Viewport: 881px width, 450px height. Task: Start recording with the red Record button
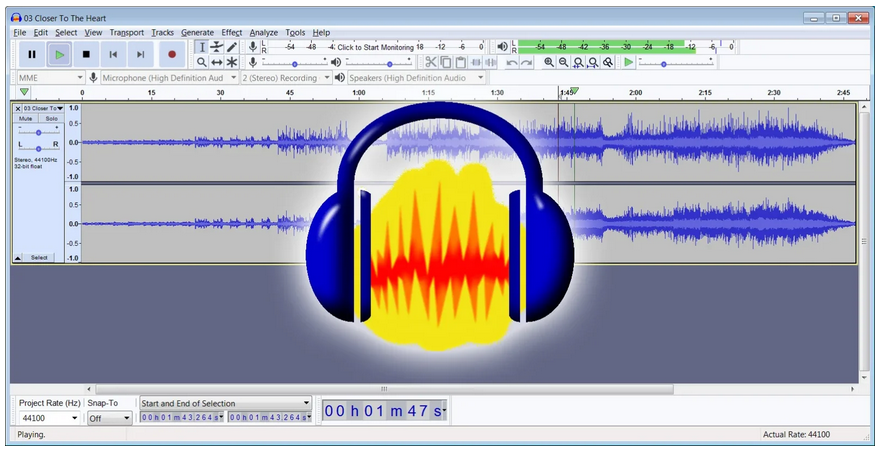coord(172,54)
